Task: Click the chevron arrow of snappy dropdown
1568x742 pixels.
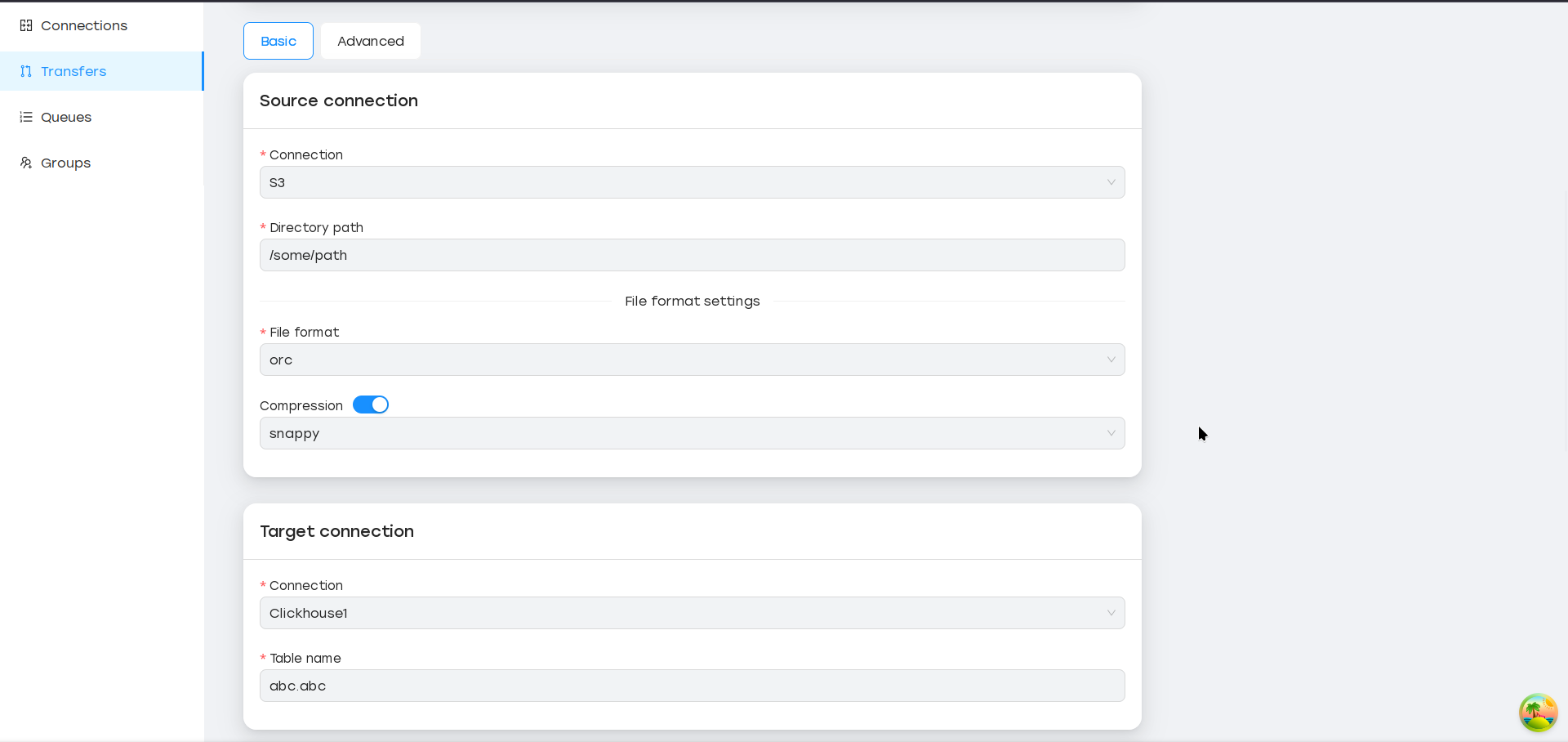Action: tap(1111, 434)
